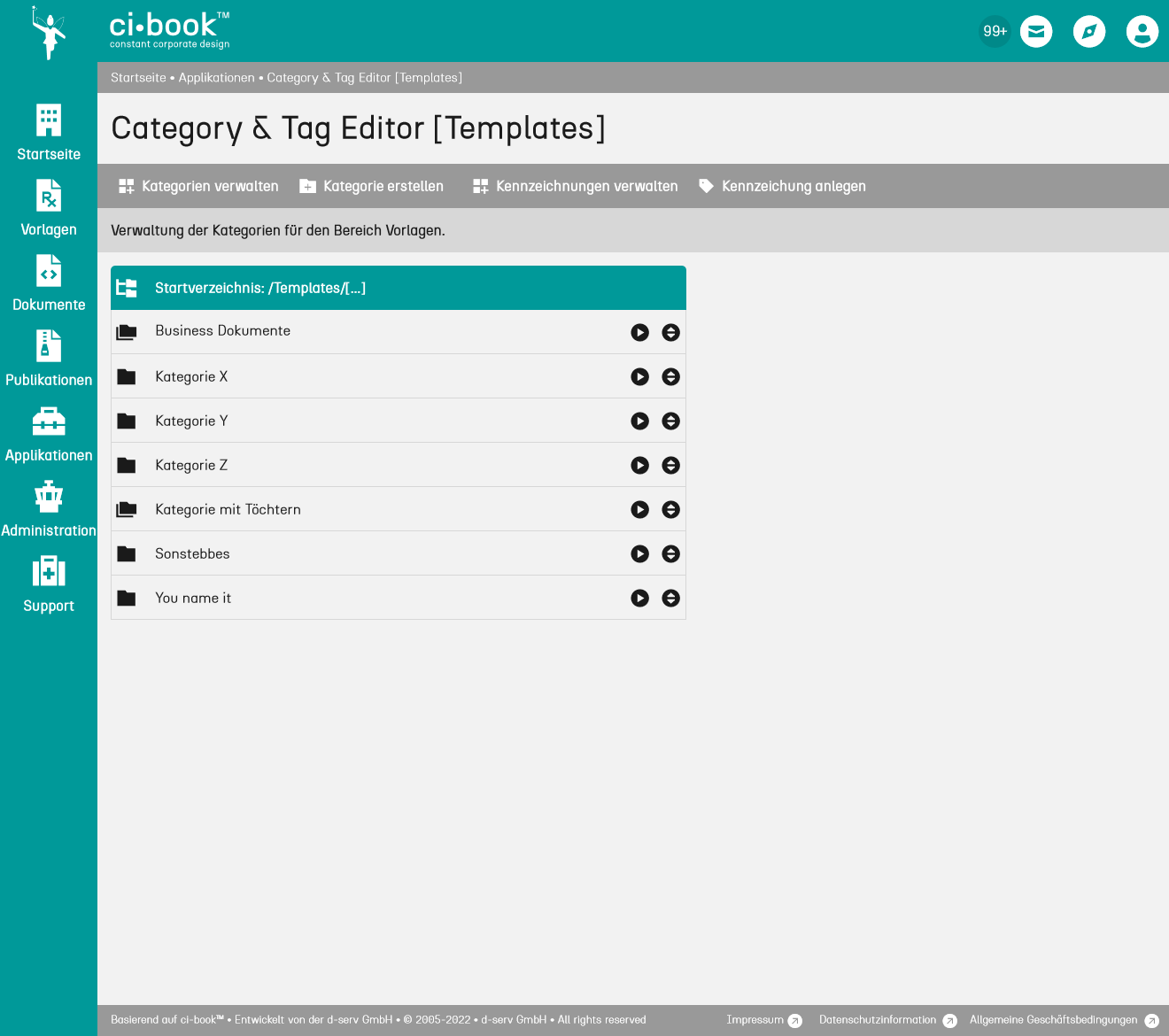Open the Datenschutzinformation footer link
1169x1036 pixels.
click(887, 1020)
